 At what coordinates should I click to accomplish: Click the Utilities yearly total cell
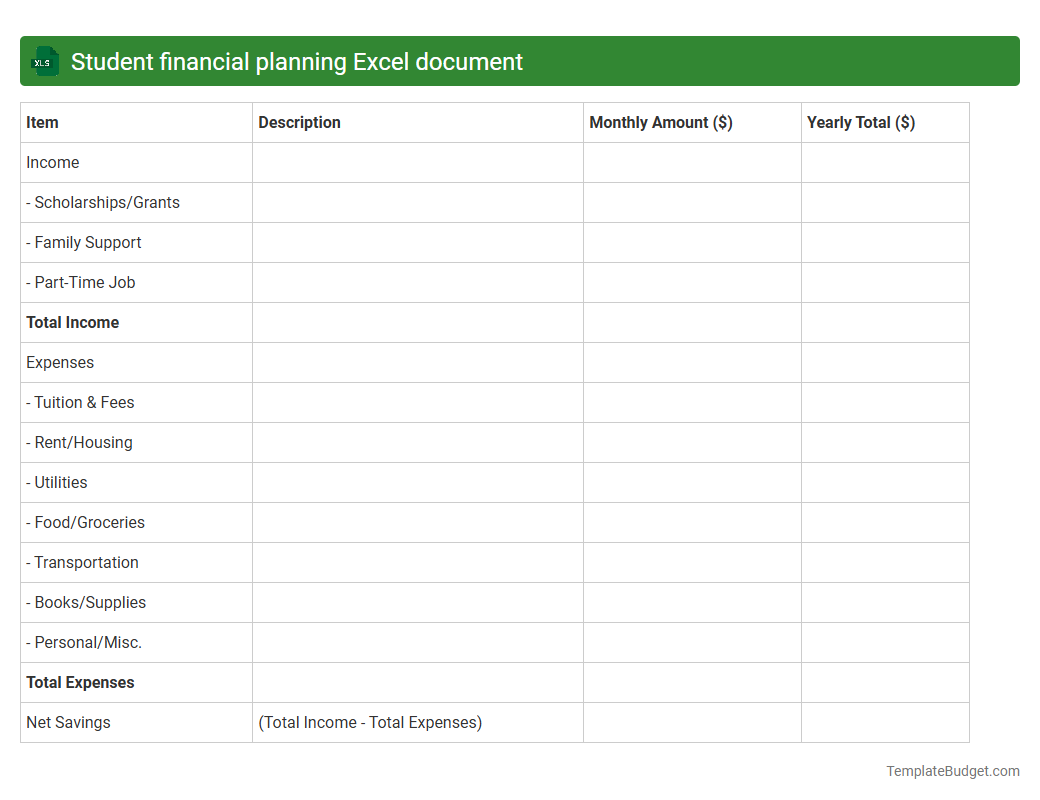884,482
